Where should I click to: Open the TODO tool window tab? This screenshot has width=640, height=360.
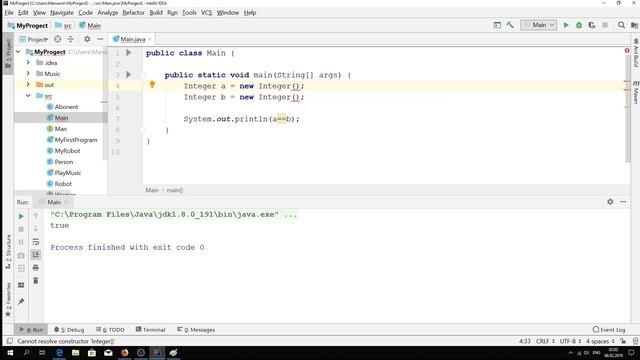point(110,329)
